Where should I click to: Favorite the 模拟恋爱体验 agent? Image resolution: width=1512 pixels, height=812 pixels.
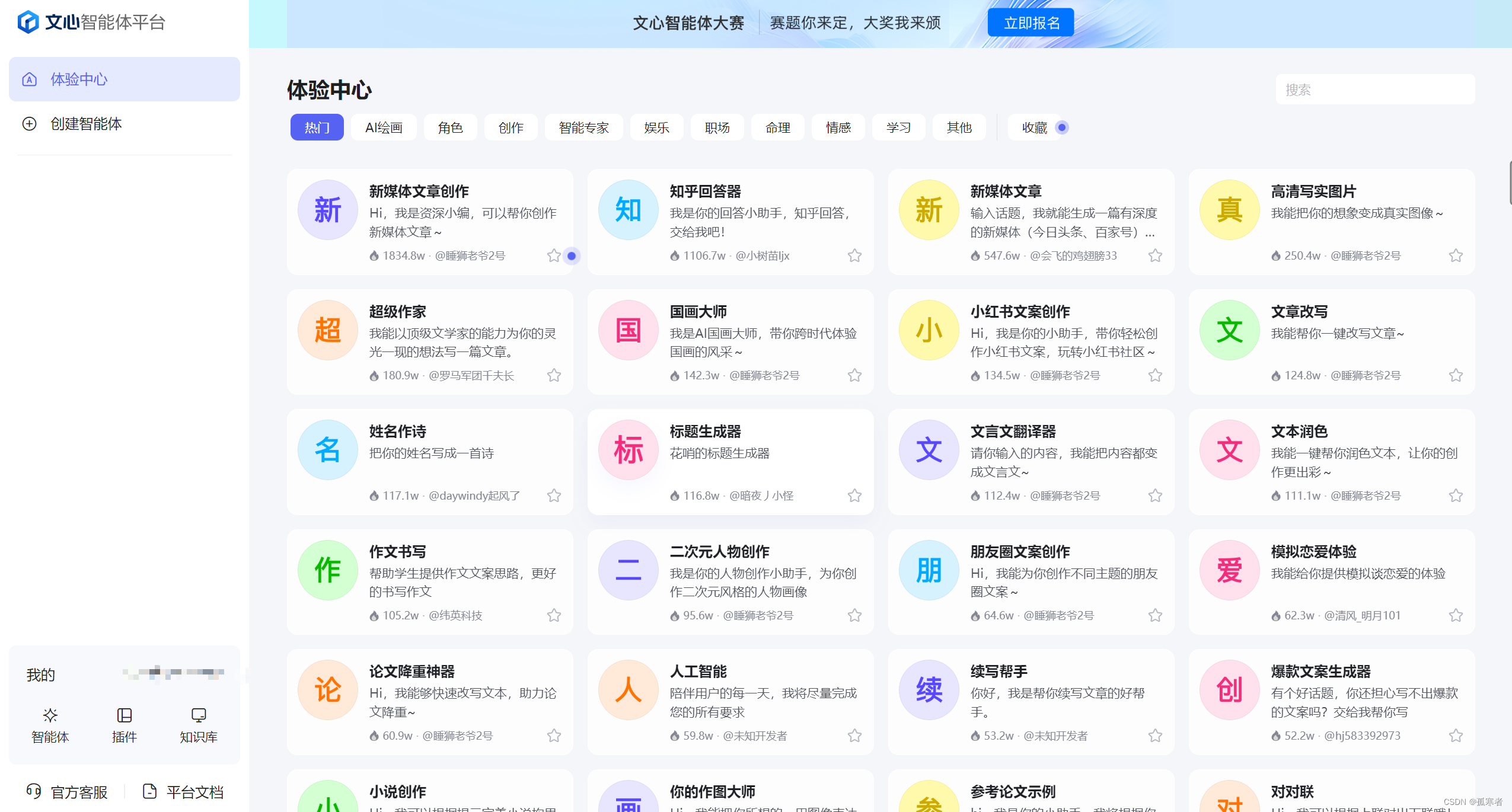pos(1455,615)
